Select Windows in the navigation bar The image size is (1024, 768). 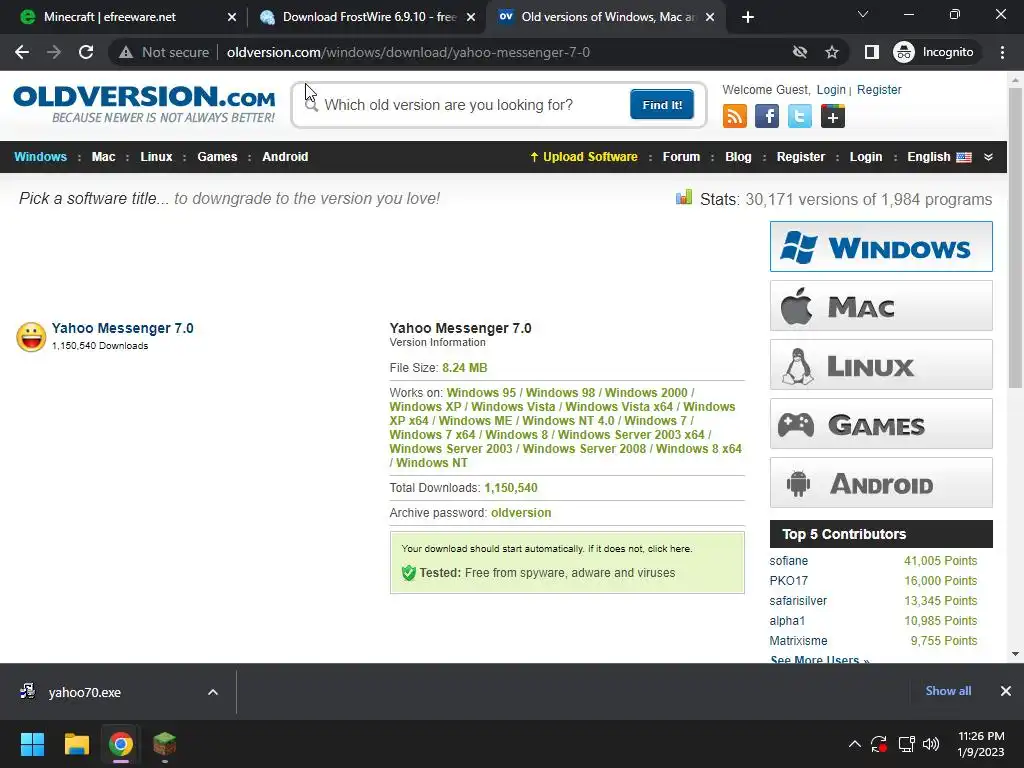(40, 157)
